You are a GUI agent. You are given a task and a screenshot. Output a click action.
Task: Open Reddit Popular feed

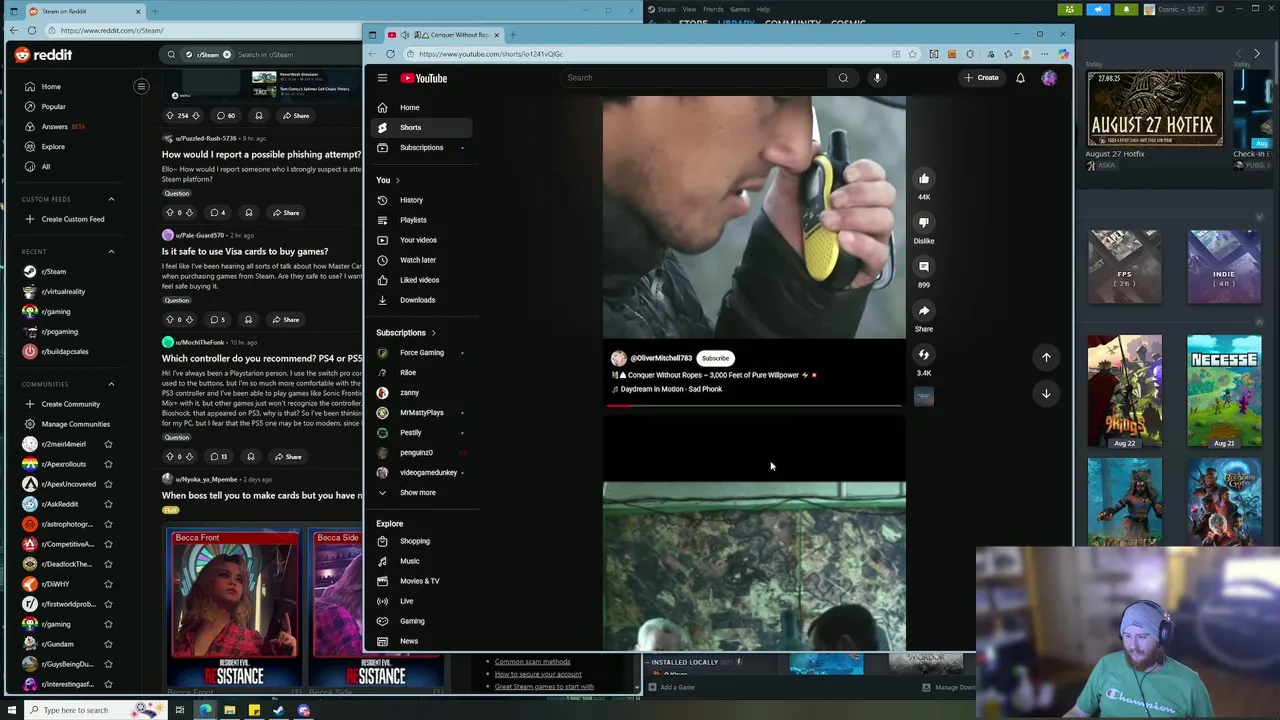[53, 107]
